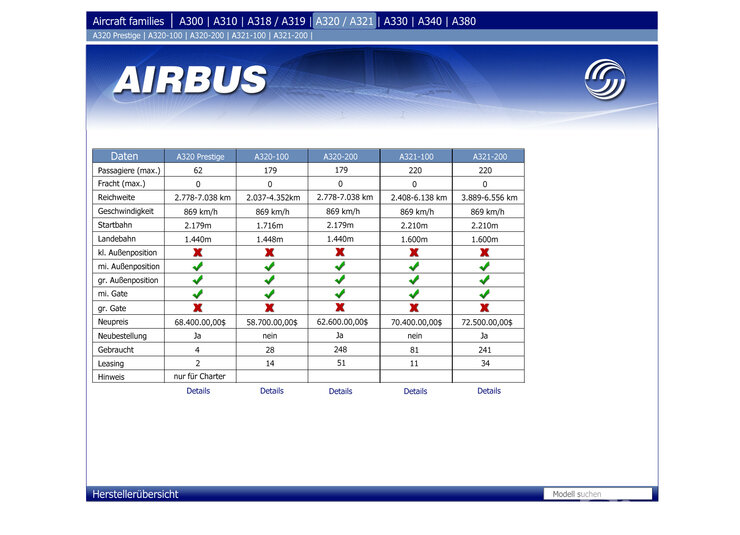
Task: Click green check for A320-100 mi. Gate
Action: pos(269,294)
